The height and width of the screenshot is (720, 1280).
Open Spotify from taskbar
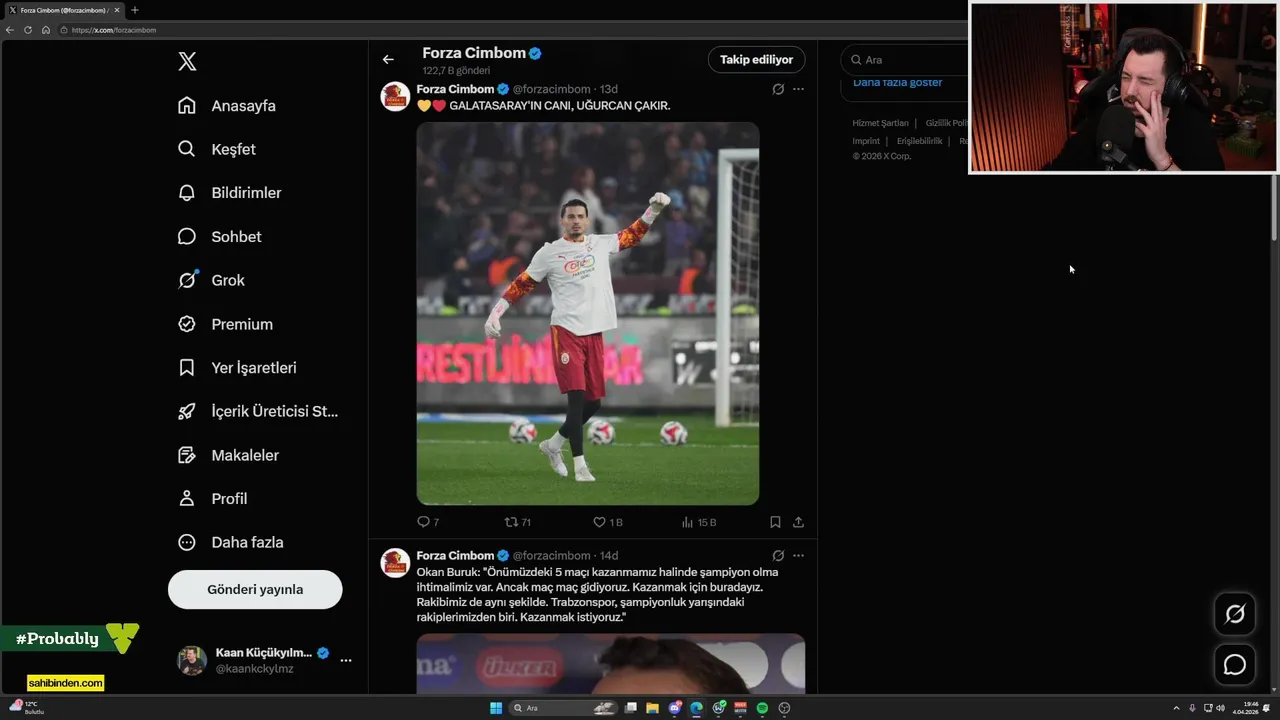pyautogui.click(x=762, y=708)
